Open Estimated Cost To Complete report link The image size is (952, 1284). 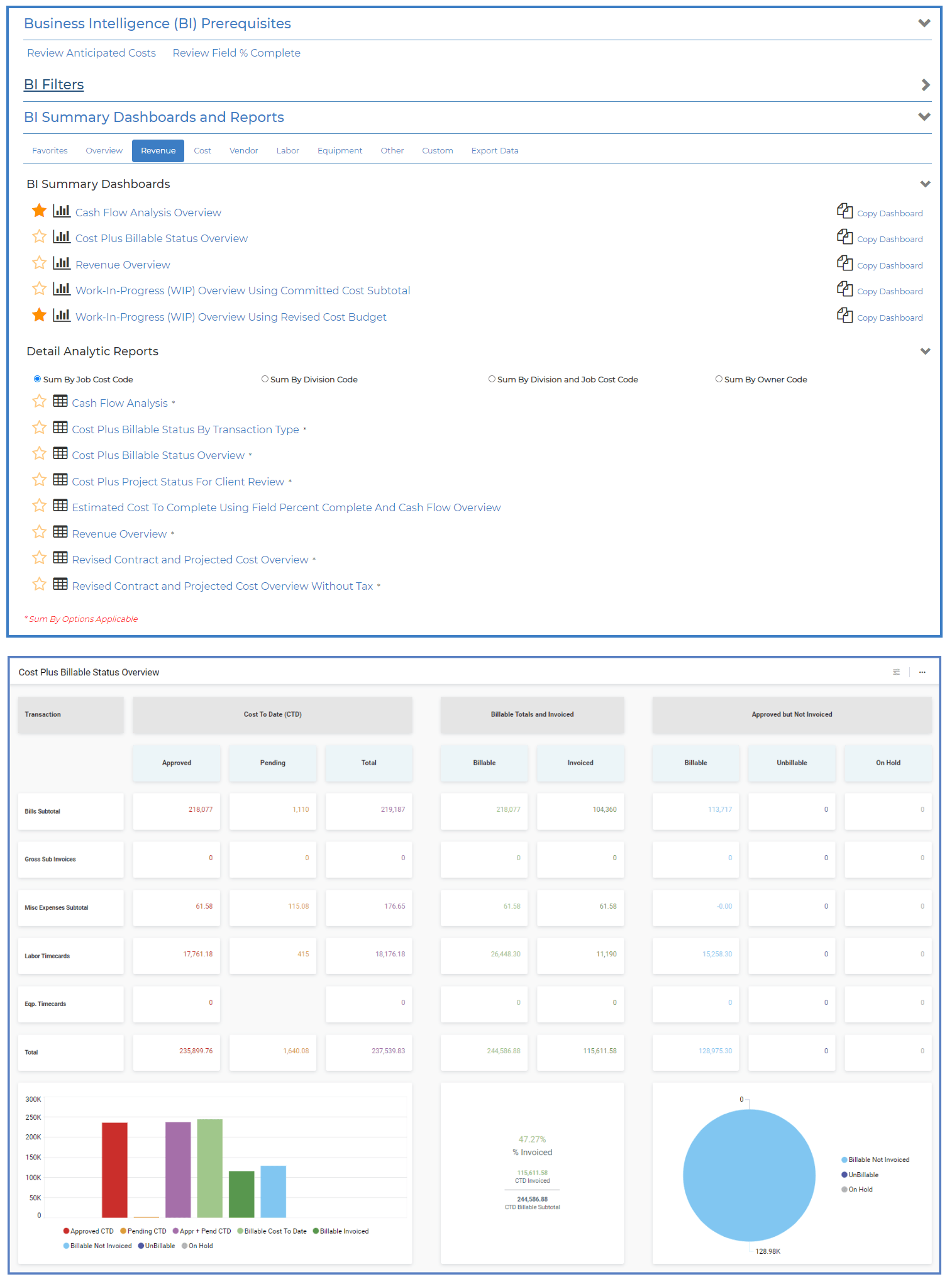[x=286, y=507]
